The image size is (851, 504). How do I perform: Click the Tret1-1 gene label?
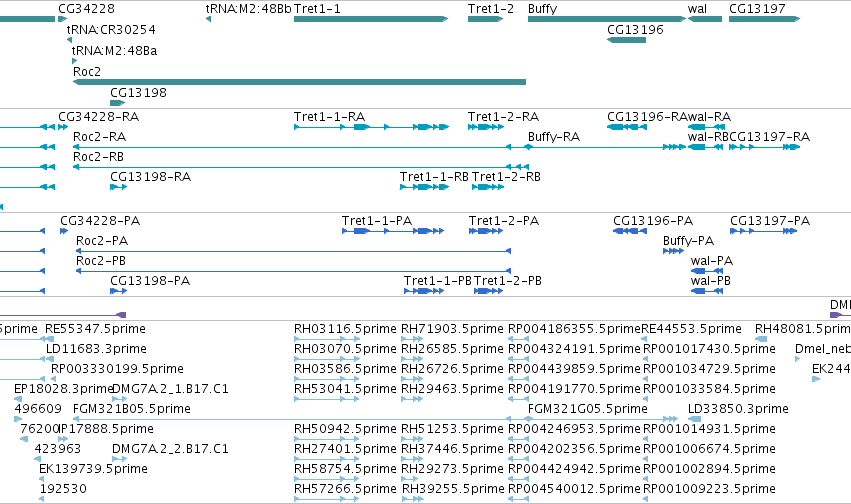pos(317,9)
